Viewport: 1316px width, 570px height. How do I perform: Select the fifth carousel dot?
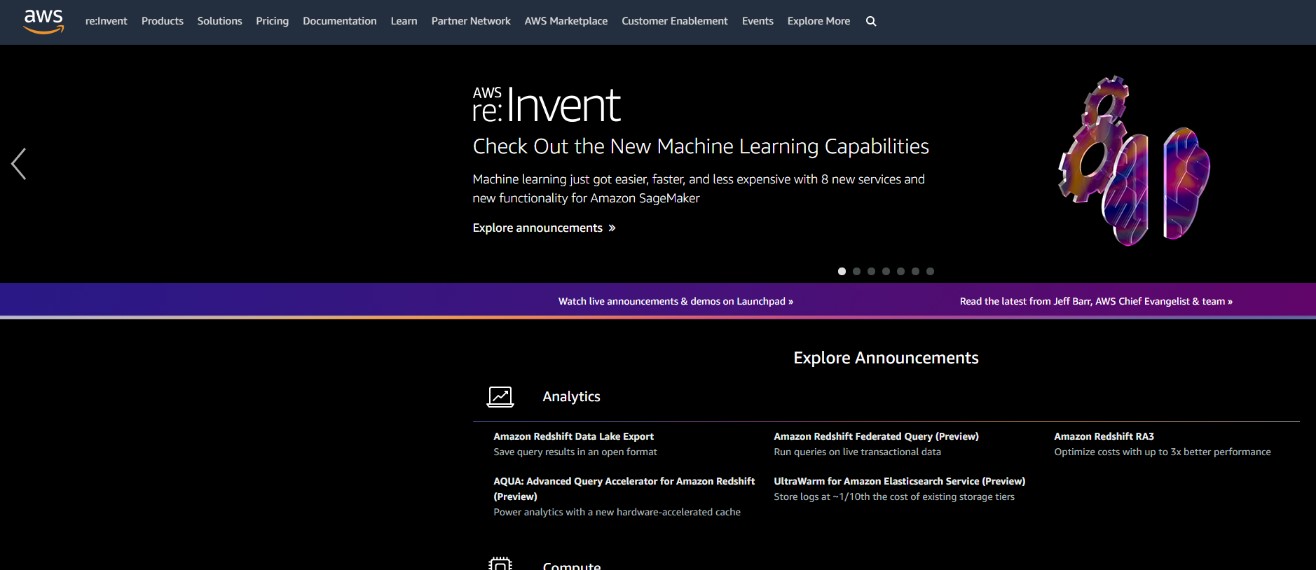click(x=900, y=271)
